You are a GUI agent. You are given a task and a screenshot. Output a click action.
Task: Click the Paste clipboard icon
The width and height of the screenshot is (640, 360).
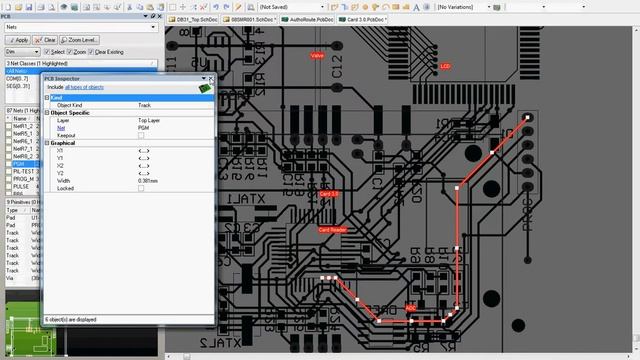point(150,7)
